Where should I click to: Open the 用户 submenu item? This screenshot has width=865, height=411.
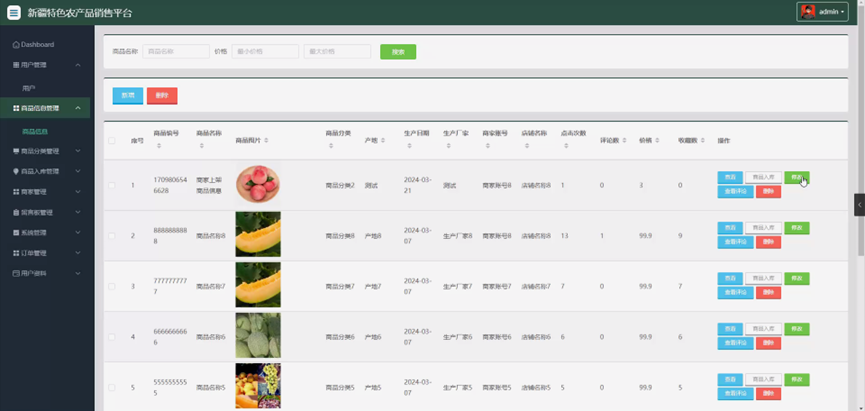click(29, 88)
